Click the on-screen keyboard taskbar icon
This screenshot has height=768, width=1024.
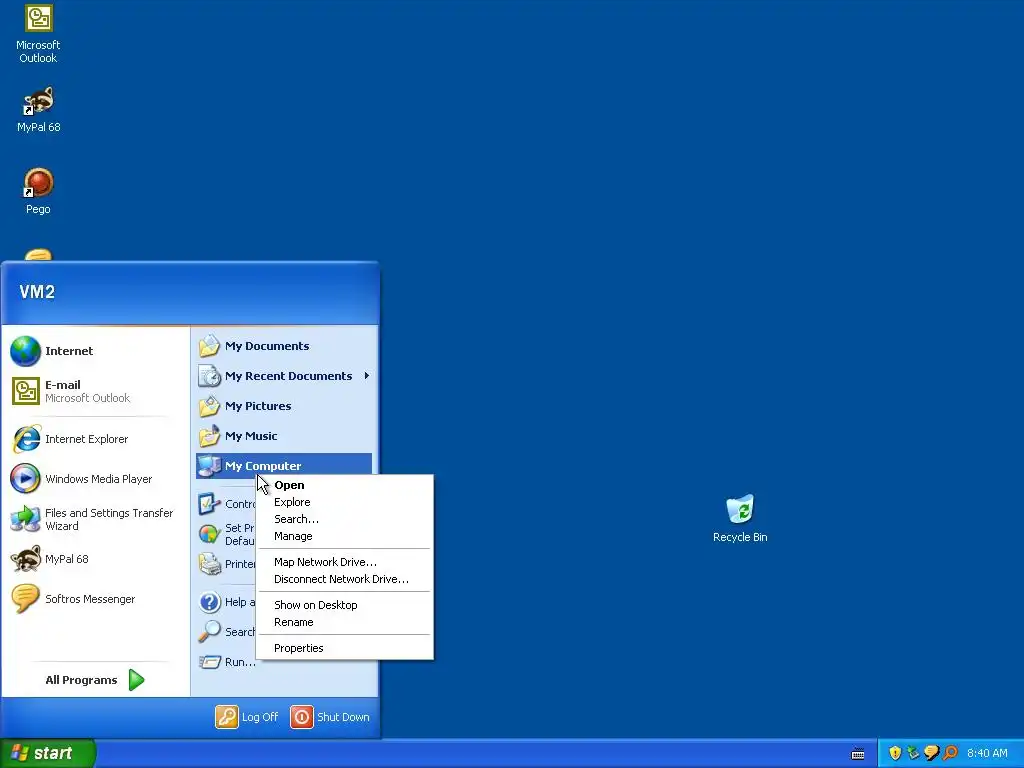(x=858, y=754)
